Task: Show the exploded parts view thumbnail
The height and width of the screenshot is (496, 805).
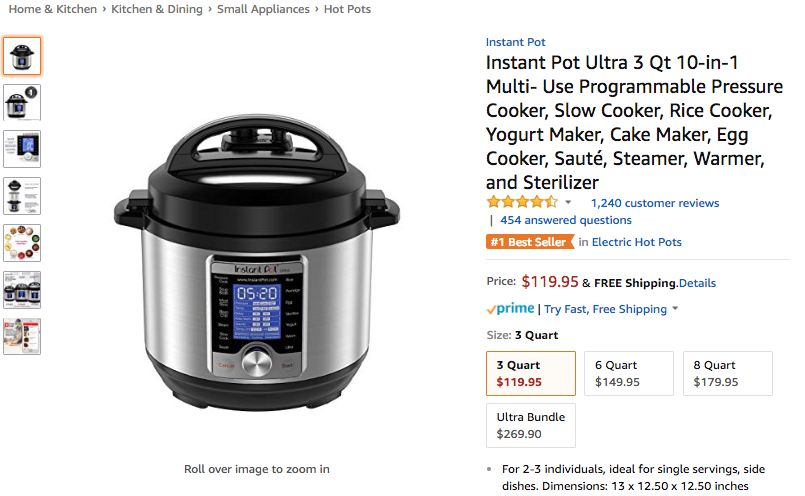Action: tap(22, 196)
